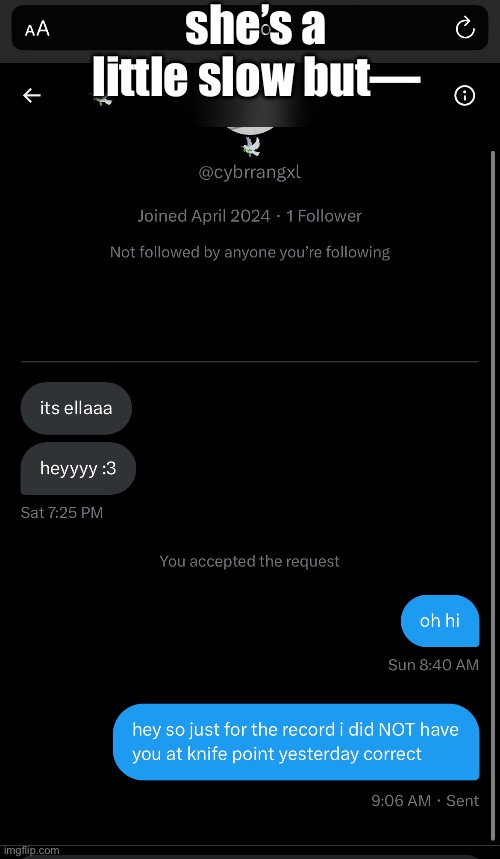Tap the "9:06 AM · Sent" status
Viewport: 500px width, 859px height.
(425, 800)
